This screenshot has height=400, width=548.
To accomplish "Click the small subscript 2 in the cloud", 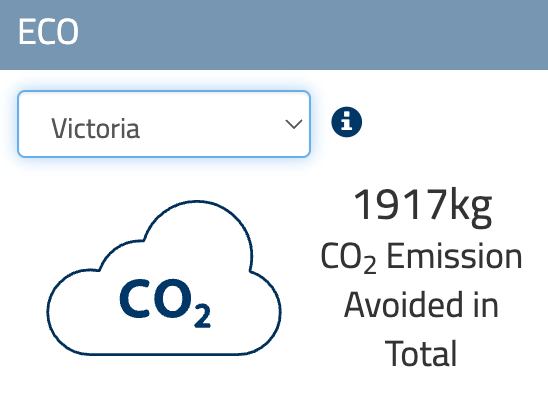I will [x=202, y=316].
